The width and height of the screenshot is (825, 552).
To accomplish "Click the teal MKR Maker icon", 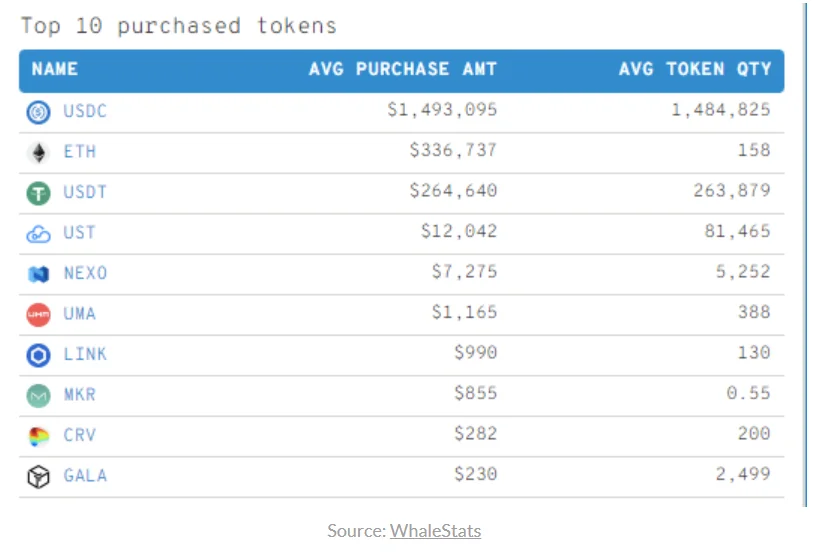I will (38, 396).
